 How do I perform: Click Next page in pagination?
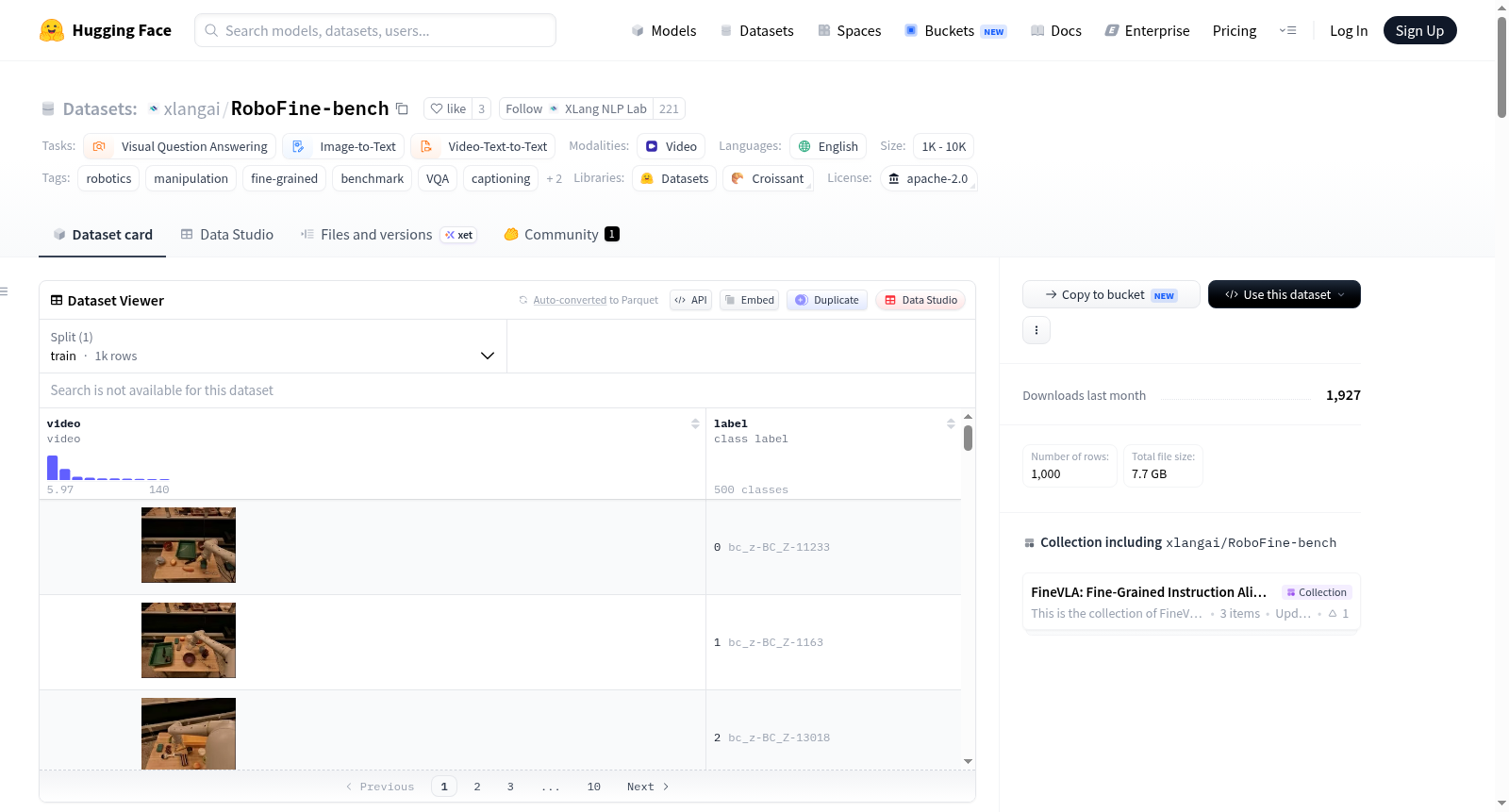click(648, 787)
